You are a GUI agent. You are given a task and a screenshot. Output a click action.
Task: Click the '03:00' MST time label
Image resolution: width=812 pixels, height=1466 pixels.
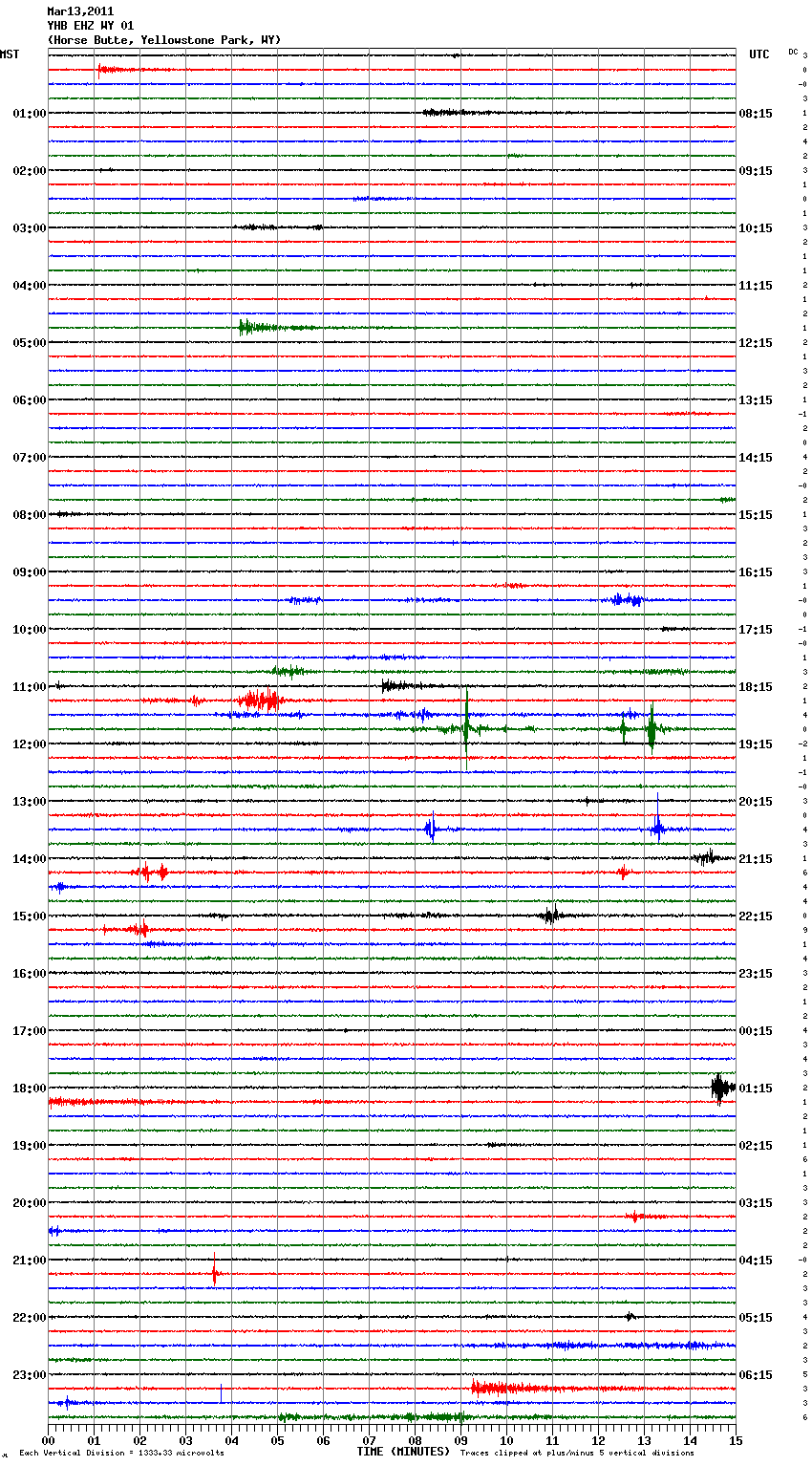tap(30, 228)
